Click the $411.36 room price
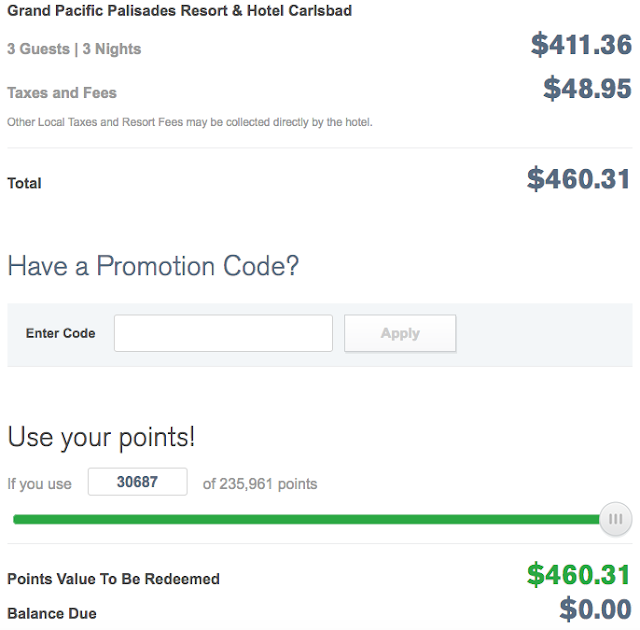This screenshot has width=640, height=630. [x=581, y=45]
